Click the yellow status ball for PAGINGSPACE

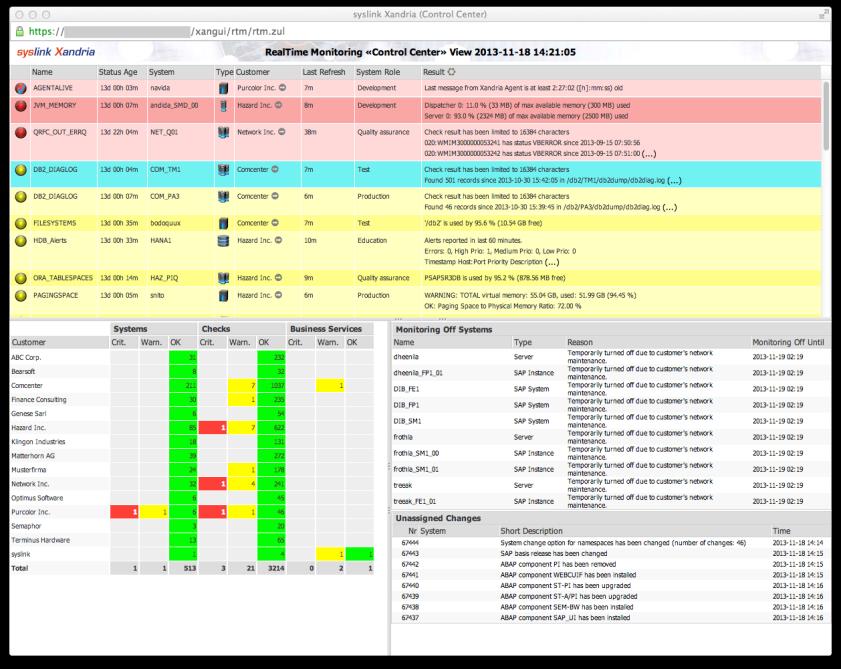(x=21, y=296)
